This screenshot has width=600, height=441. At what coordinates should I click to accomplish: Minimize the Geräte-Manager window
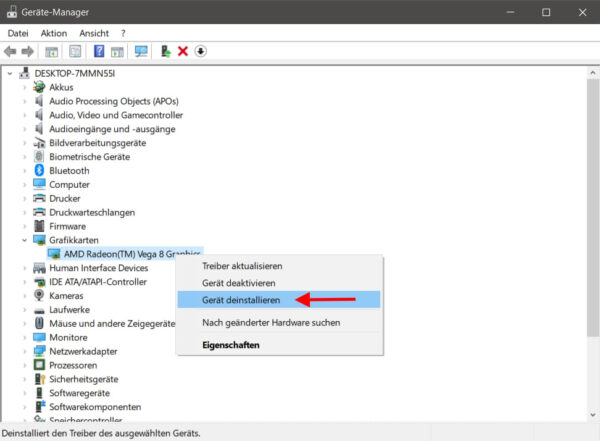click(510, 12)
